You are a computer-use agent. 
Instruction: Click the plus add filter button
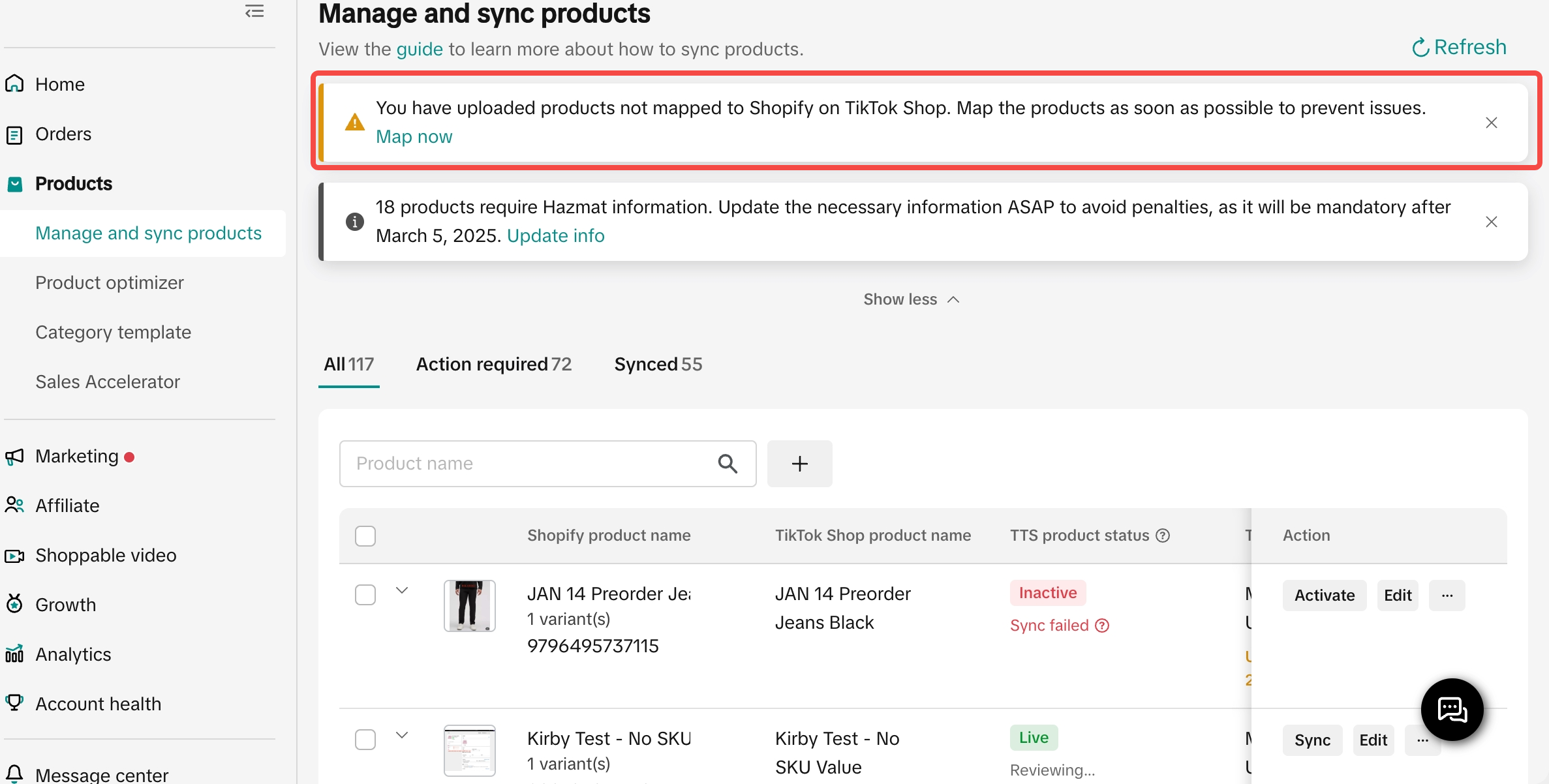(799, 464)
